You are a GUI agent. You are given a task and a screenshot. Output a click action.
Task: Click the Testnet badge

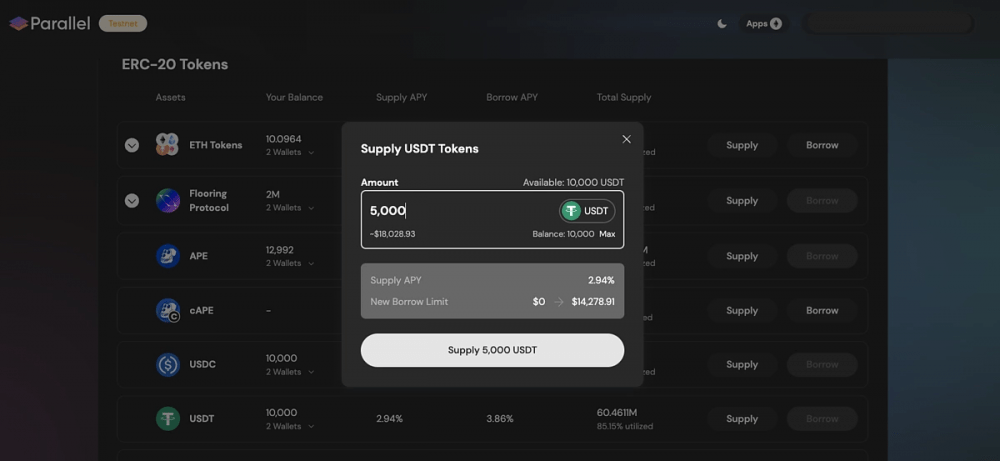point(123,24)
